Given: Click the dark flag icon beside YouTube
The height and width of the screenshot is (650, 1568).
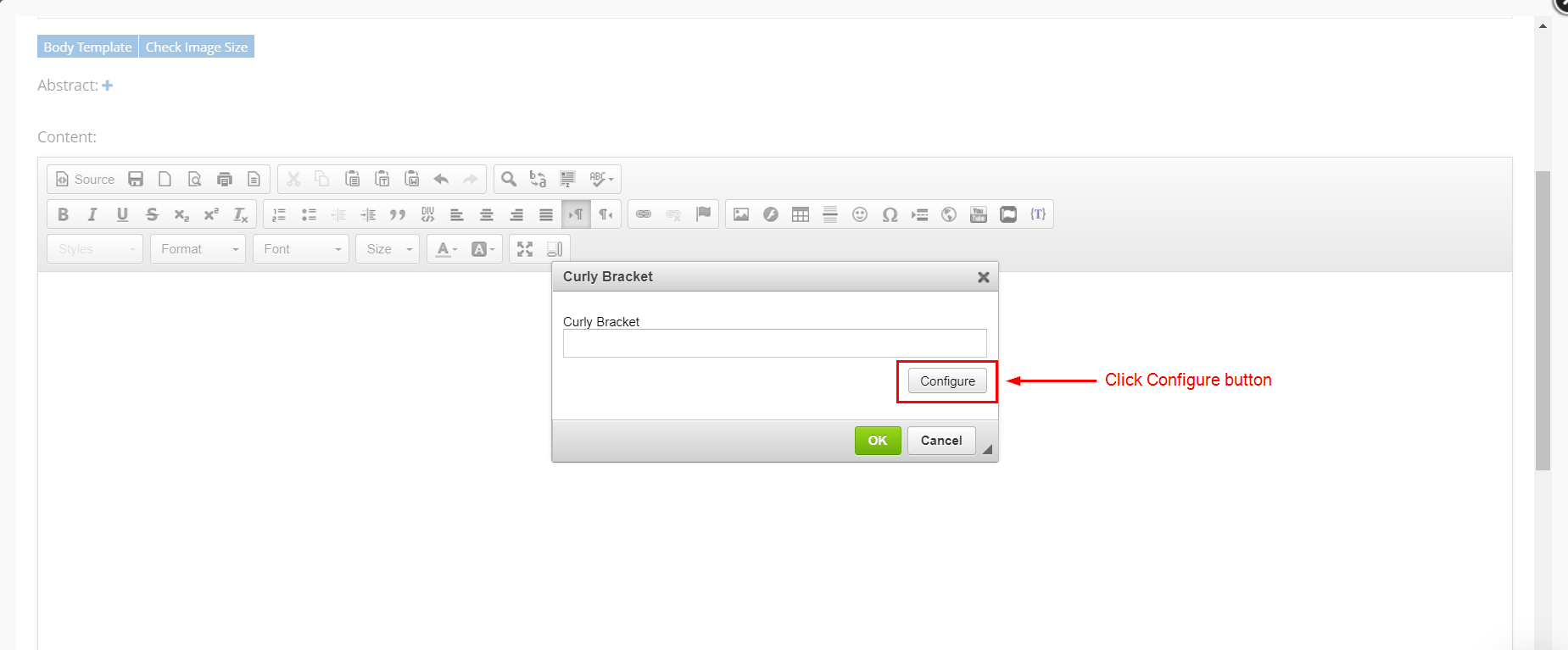Looking at the screenshot, I should click(x=1008, y=214).
